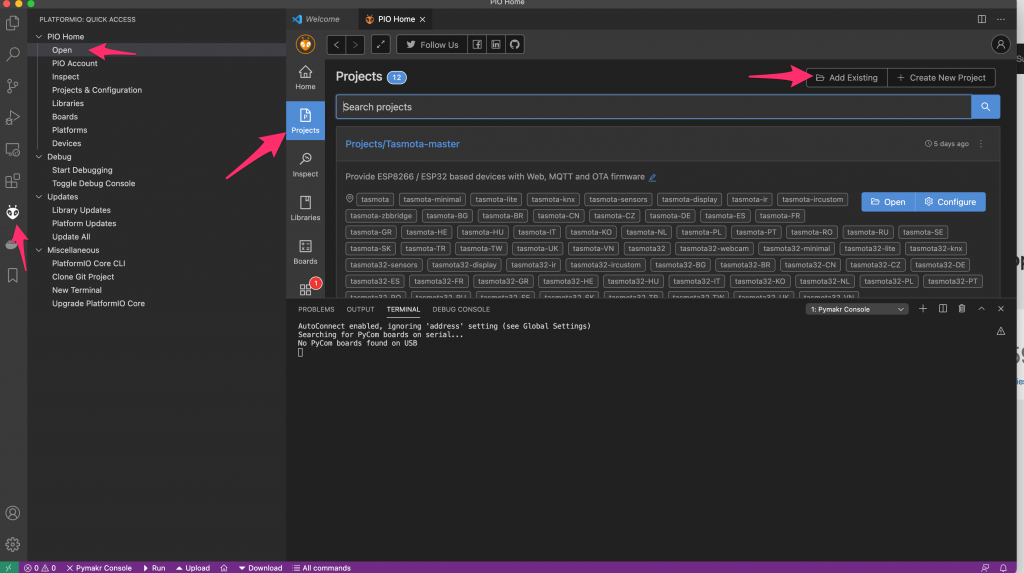This screenshot has width=1024, height=573.
Task: Open the Search view in activity bar
Action: tap(12, 54)
